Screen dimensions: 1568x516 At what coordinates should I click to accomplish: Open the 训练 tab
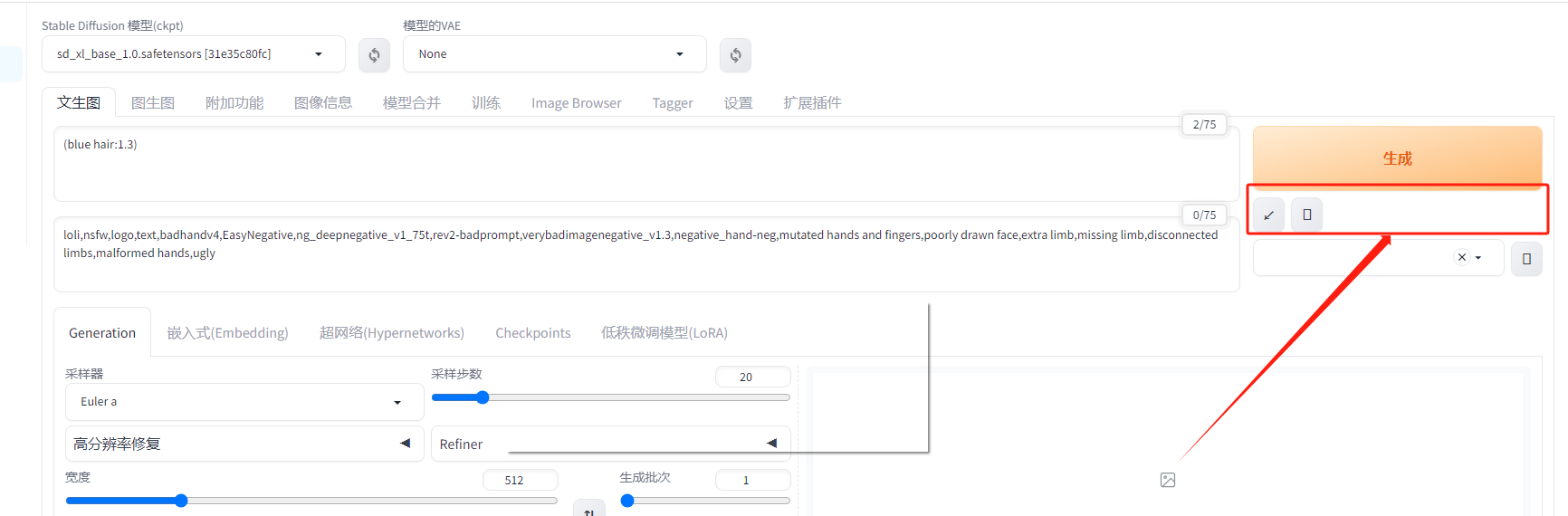pos(486,103)
